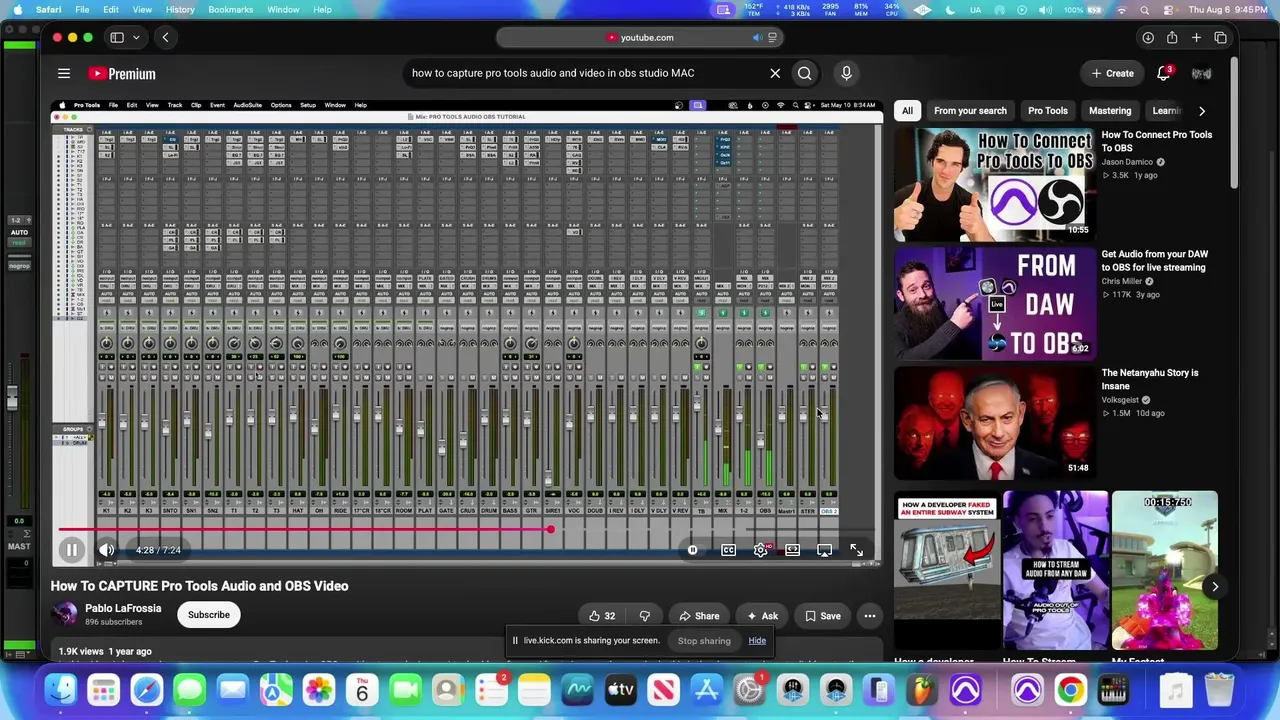Show Safari downloads

1148,38
